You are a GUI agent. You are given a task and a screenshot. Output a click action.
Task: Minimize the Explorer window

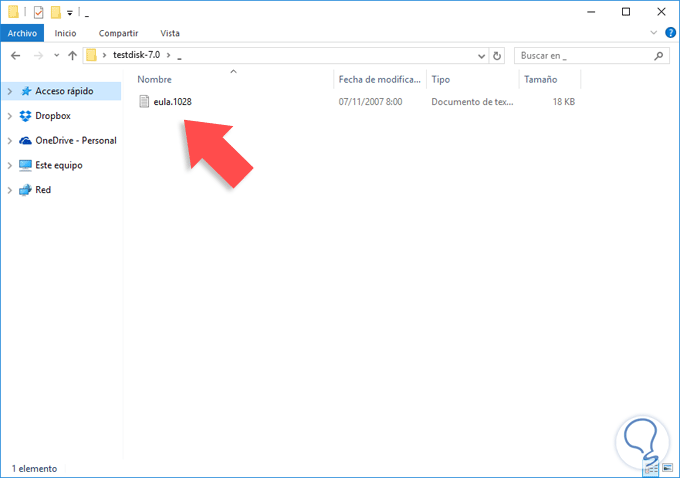tap(591, 12)
